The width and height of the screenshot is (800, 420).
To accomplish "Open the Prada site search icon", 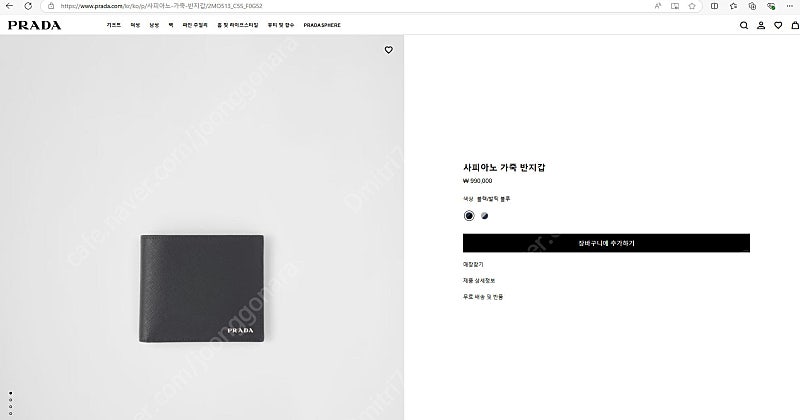I will [743, 25].
